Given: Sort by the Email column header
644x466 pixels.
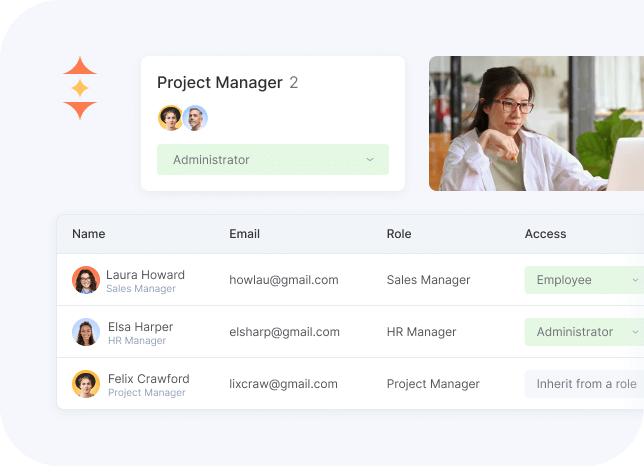Looking at the screenshot, I should click(244, 234).
